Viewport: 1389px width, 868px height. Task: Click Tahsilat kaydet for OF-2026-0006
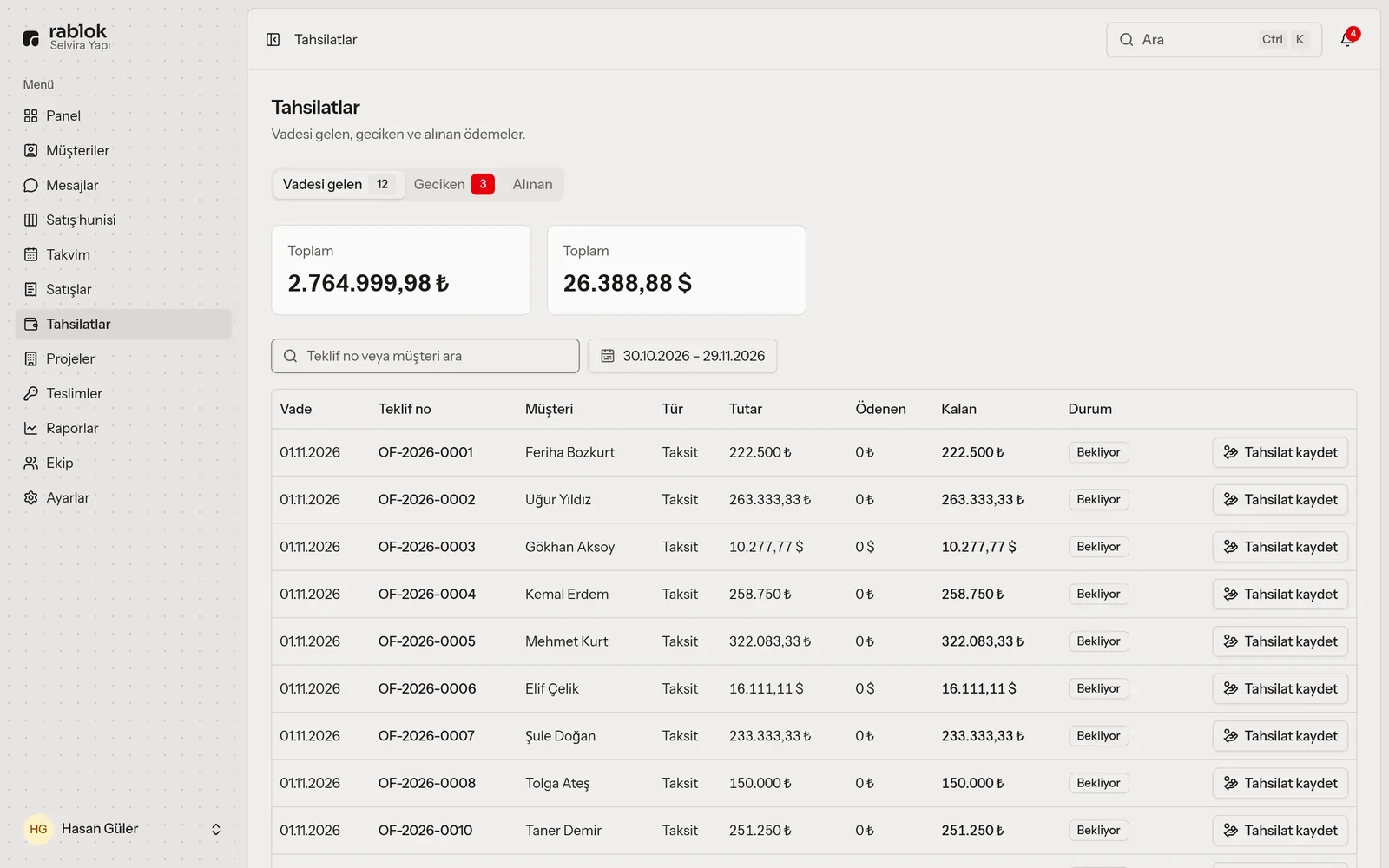[1280, 688]
